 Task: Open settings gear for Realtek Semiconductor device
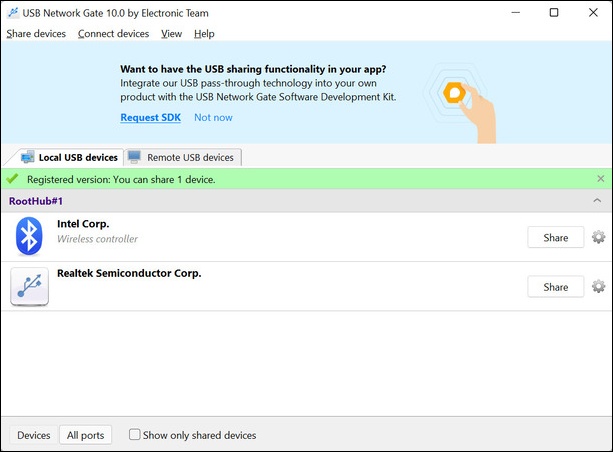point(598,286)
